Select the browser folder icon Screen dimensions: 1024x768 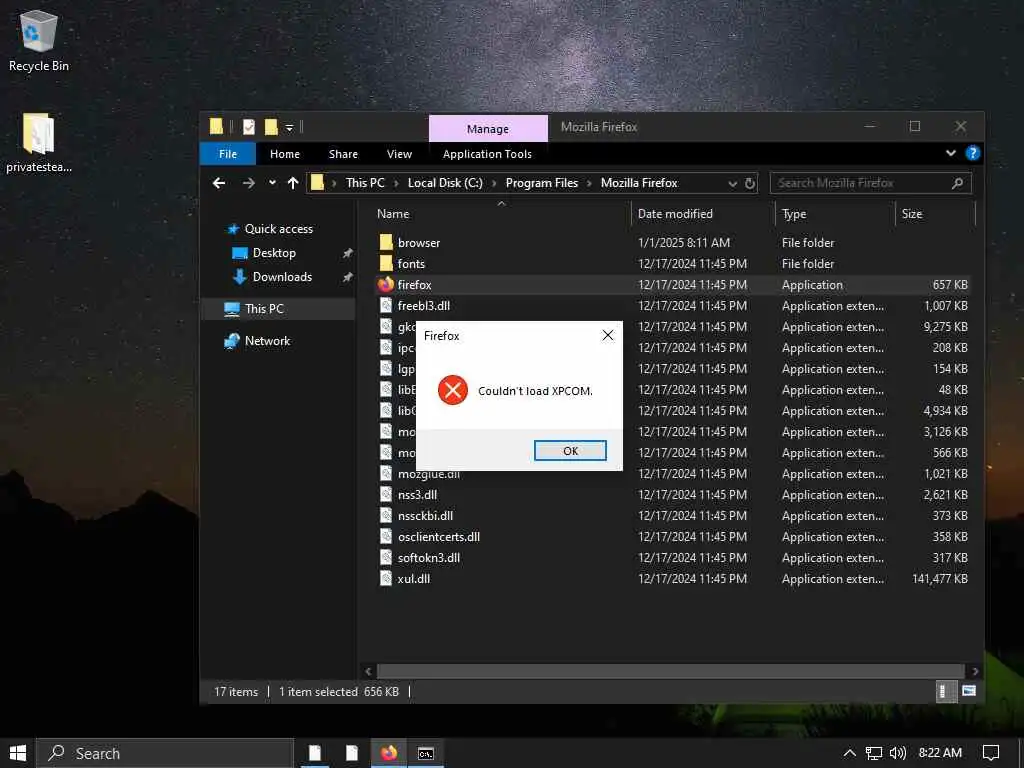click(x=386, y=242)
